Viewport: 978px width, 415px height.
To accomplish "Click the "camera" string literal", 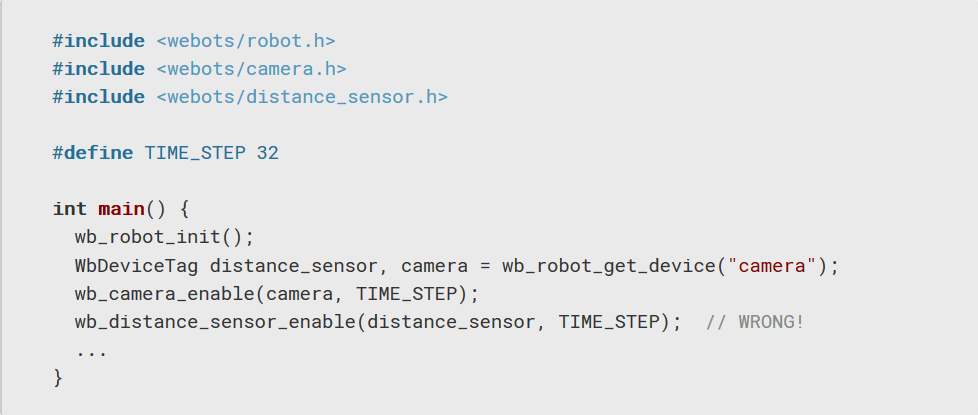I will (x=772, y=266).
